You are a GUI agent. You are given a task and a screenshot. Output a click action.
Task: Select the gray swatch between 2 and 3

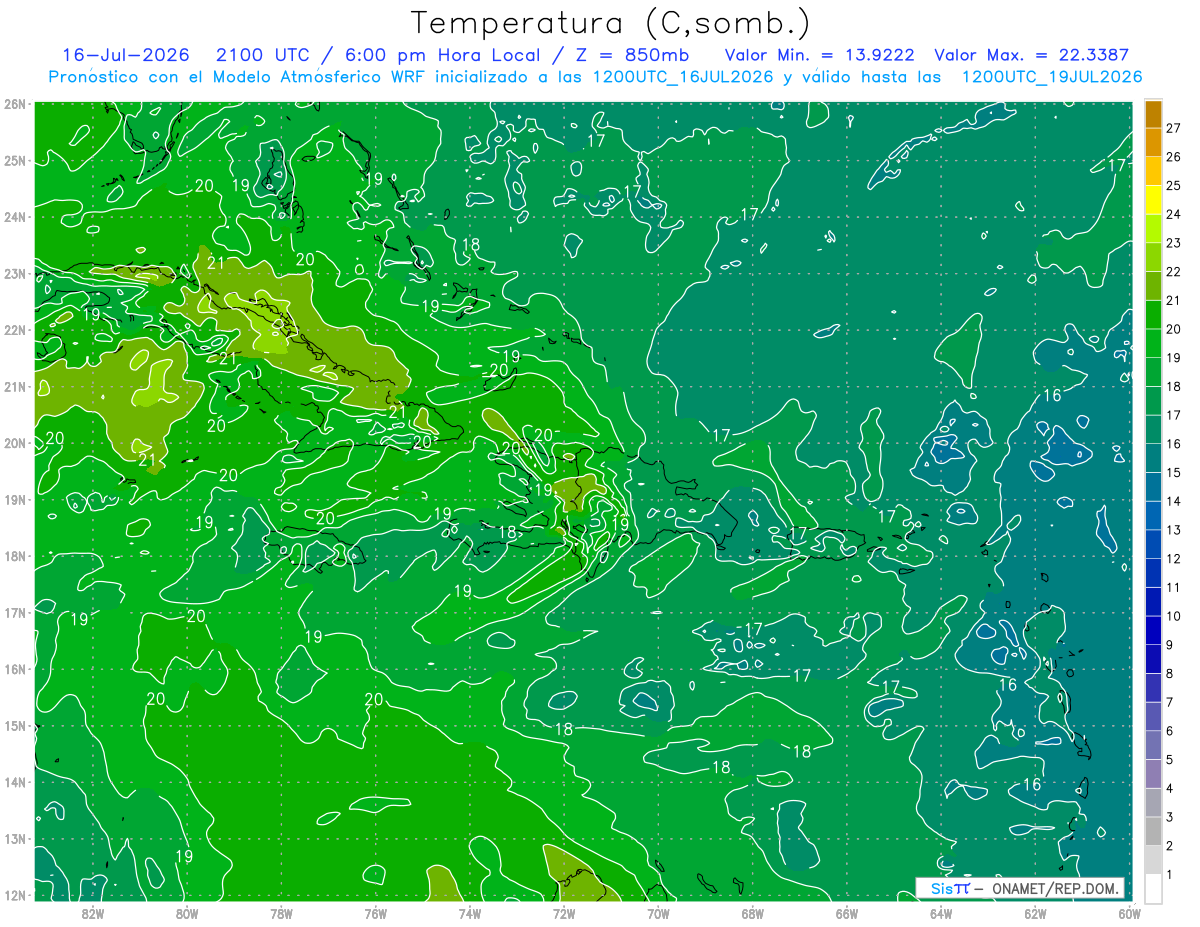point(1154,832)
